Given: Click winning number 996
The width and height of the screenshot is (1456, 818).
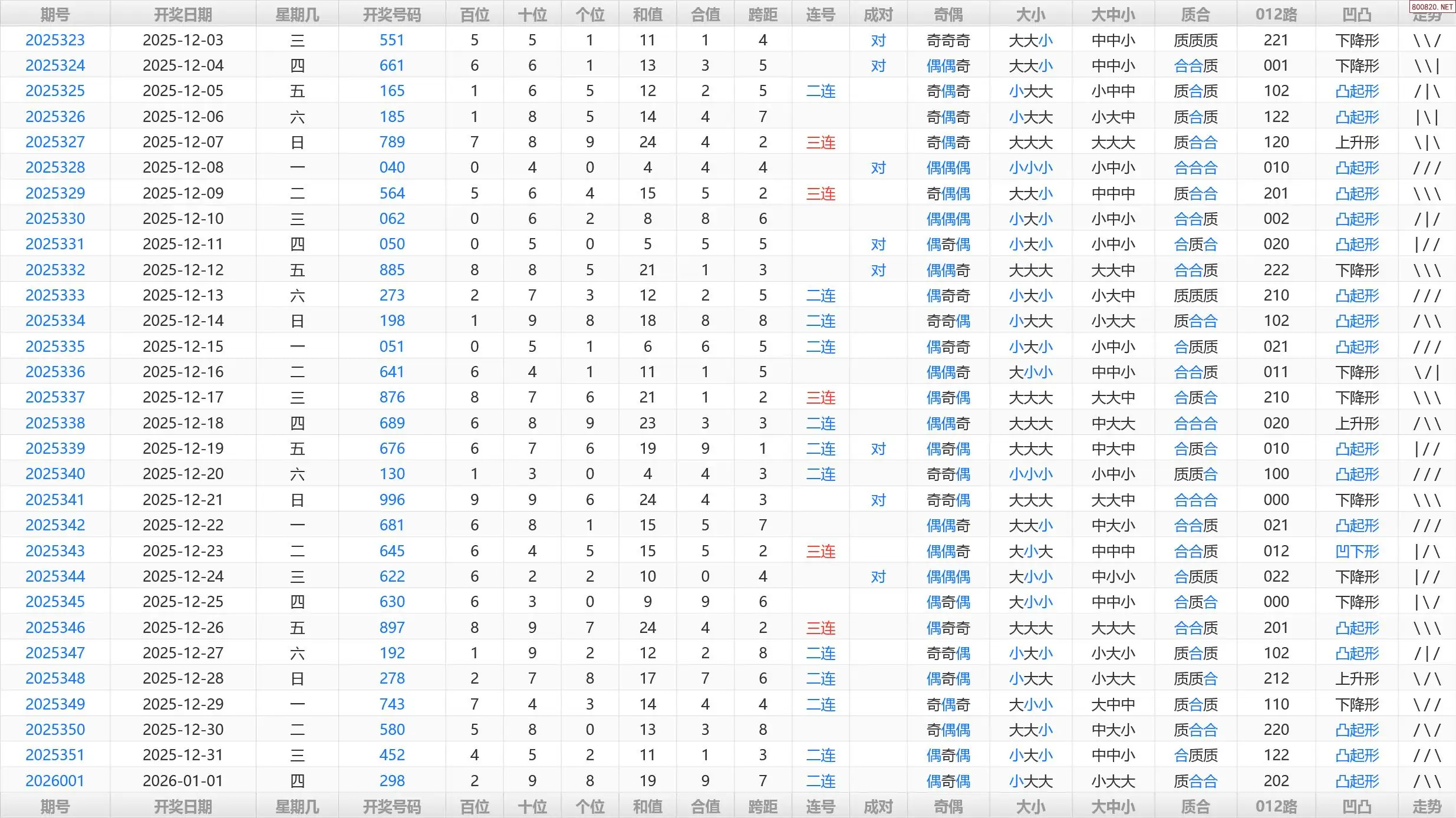Looking at the screenshot, I should (391, 500).
